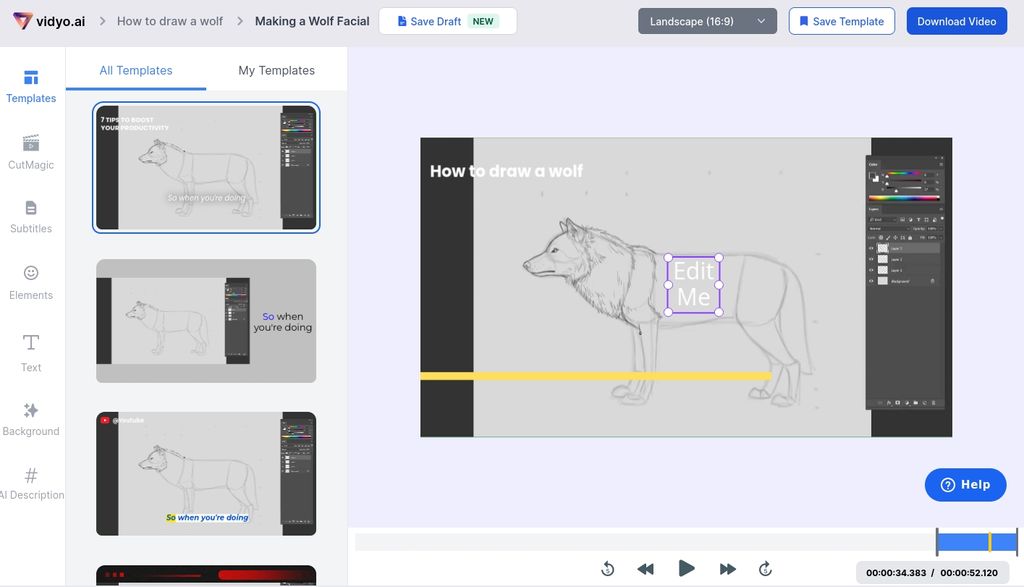Viewport: 1024px width, 587px height.
Task: Open the Landscape (16:9) aspect ratio dropdown
Action: pyautogui.click(x=706, y=20)
